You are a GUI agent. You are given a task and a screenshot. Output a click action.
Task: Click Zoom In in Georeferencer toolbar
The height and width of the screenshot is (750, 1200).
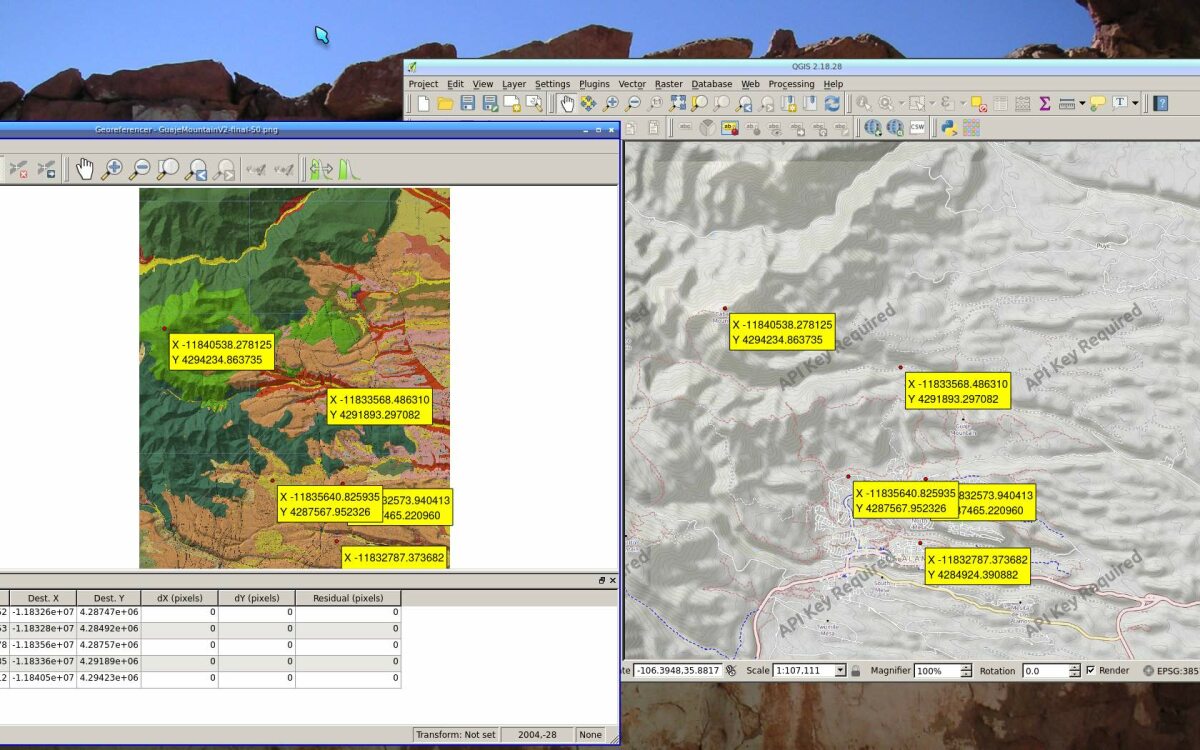coord(112,169)
